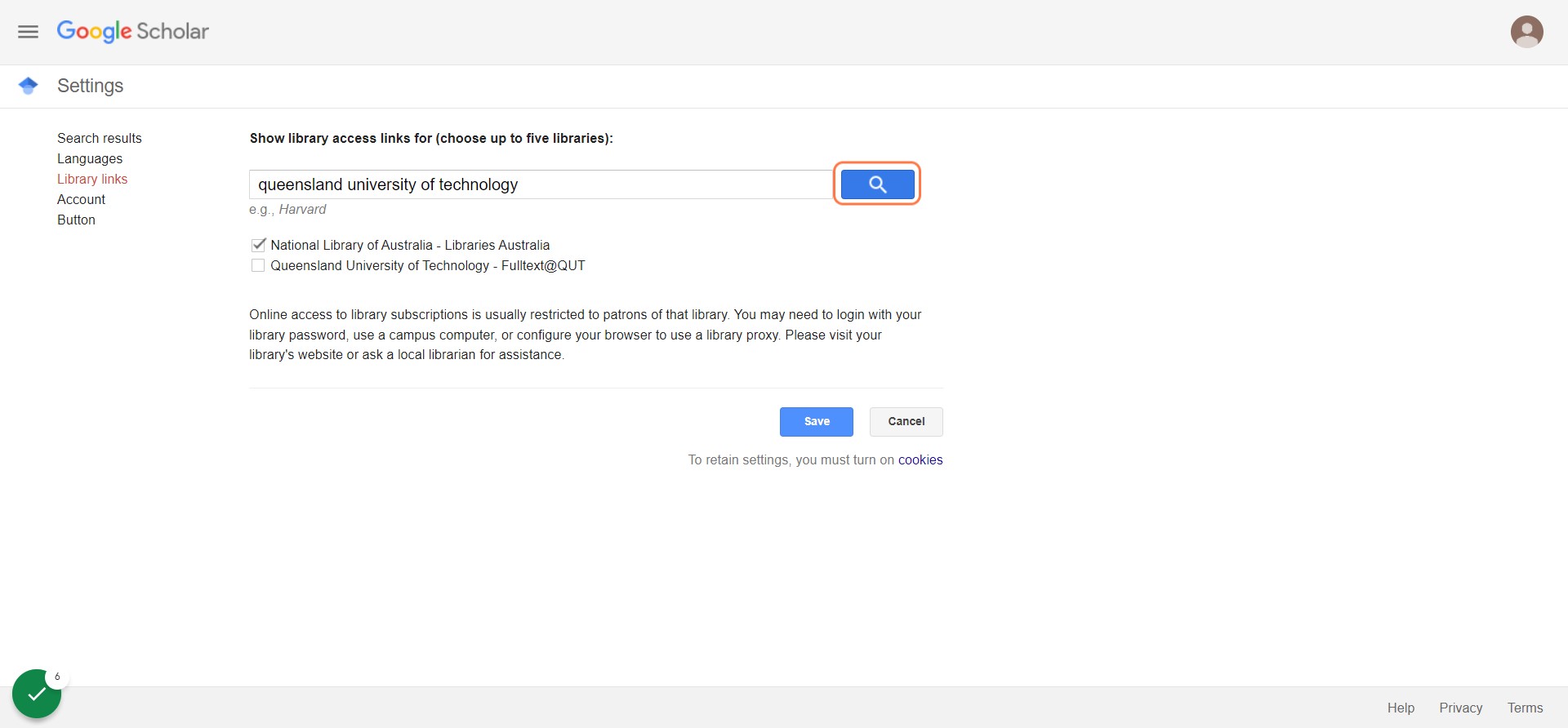The image size is (1568, 728).
Task: Open the Terms footer link
Action: tap(1526, 708)
